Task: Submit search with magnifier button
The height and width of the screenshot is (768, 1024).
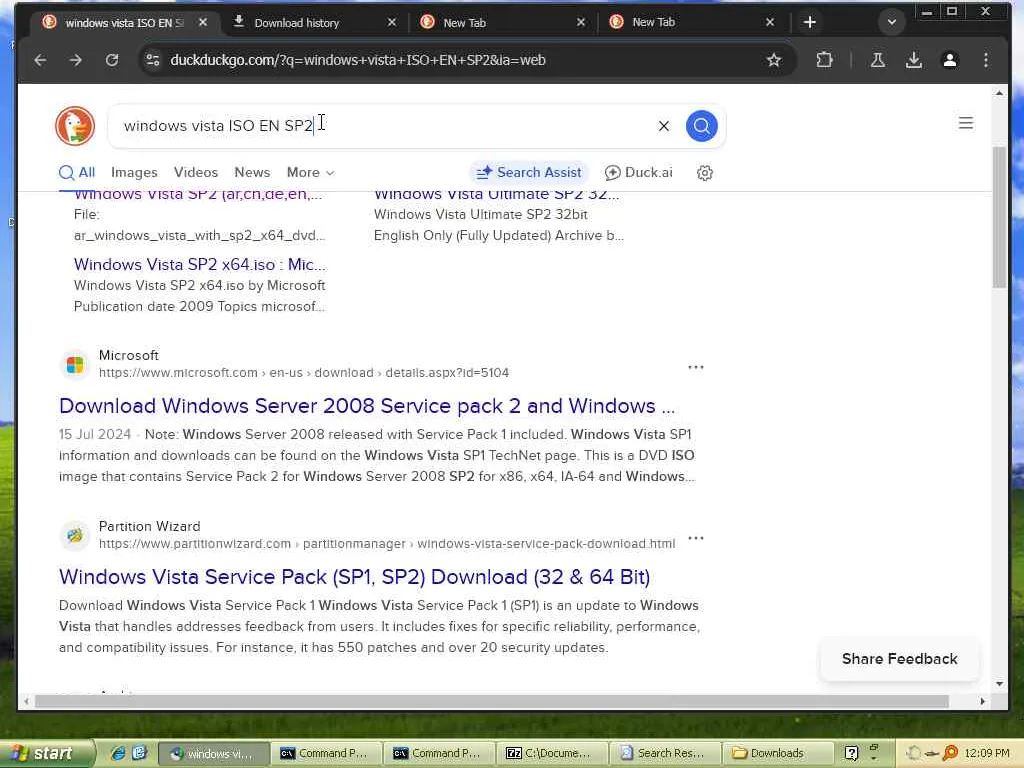Action: point(701,125)
